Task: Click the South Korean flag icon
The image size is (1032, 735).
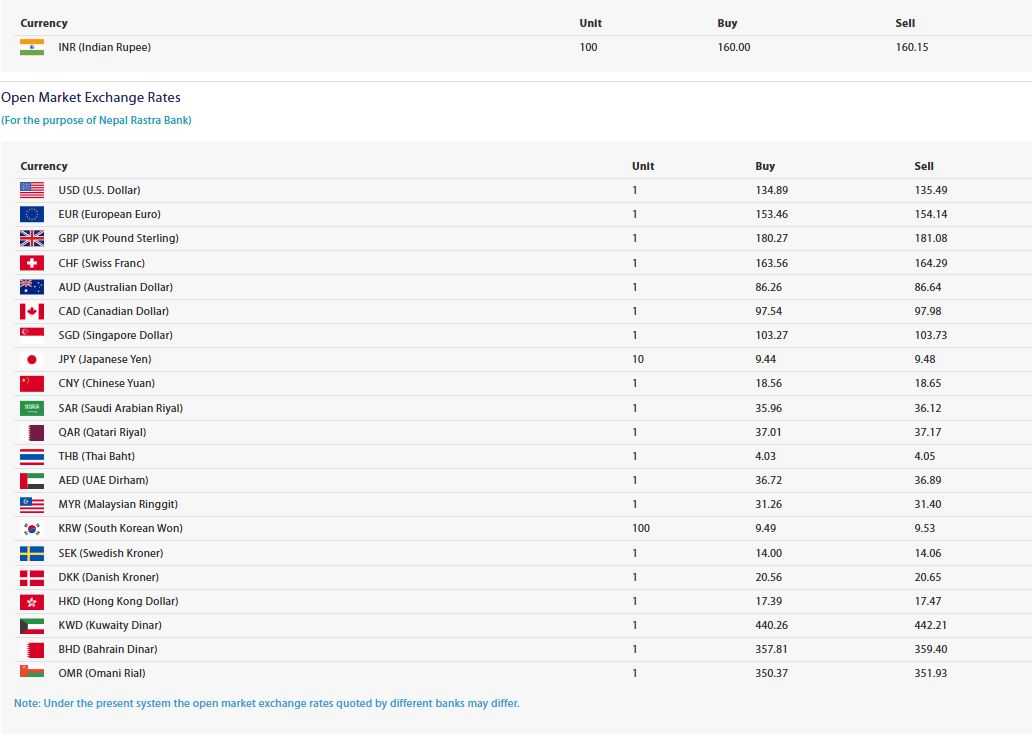Action: coord(32,528)
